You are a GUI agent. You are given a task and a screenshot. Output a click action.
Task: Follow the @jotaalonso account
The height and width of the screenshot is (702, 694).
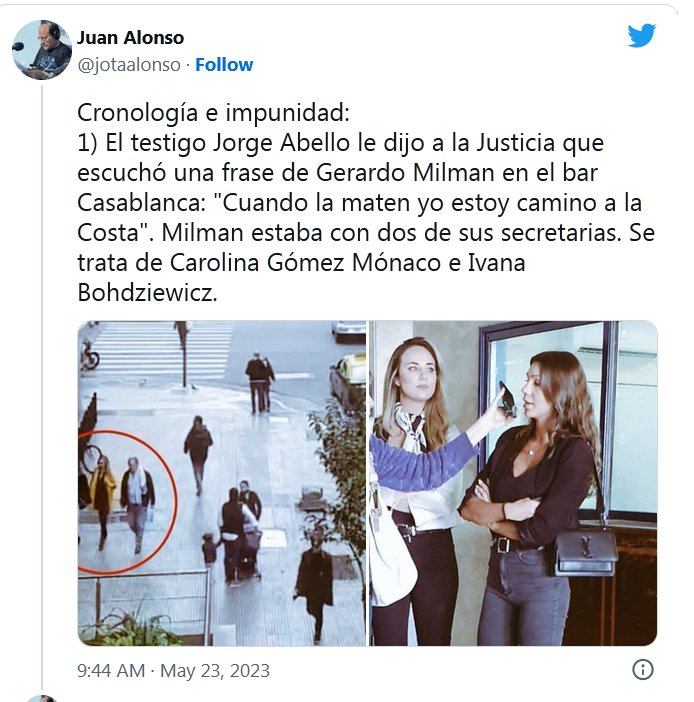click(224, 65)
